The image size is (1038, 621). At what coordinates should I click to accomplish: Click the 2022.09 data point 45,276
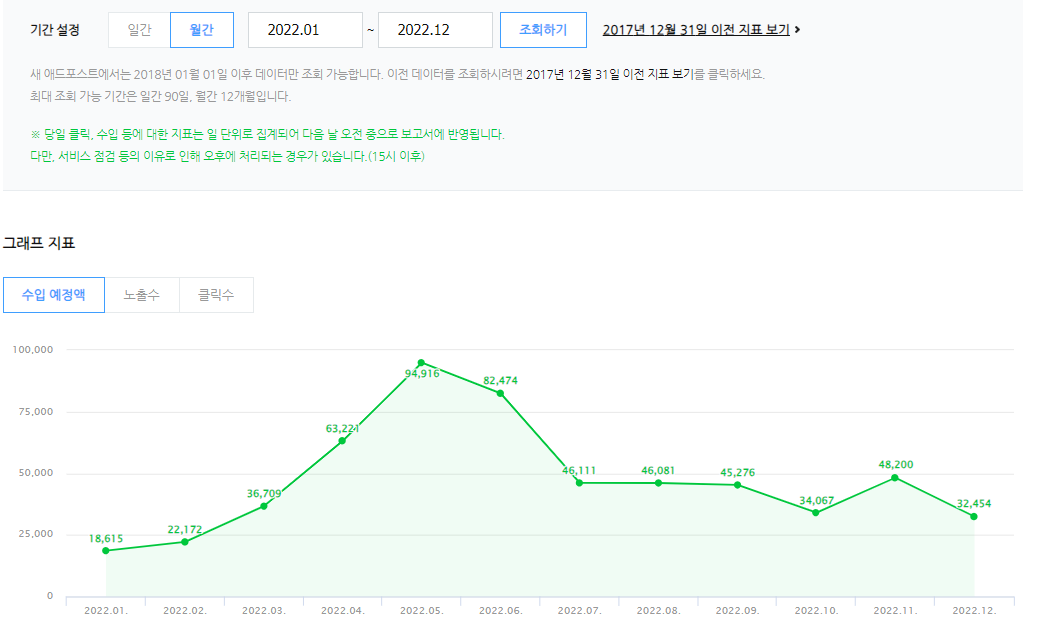point(737,485)
